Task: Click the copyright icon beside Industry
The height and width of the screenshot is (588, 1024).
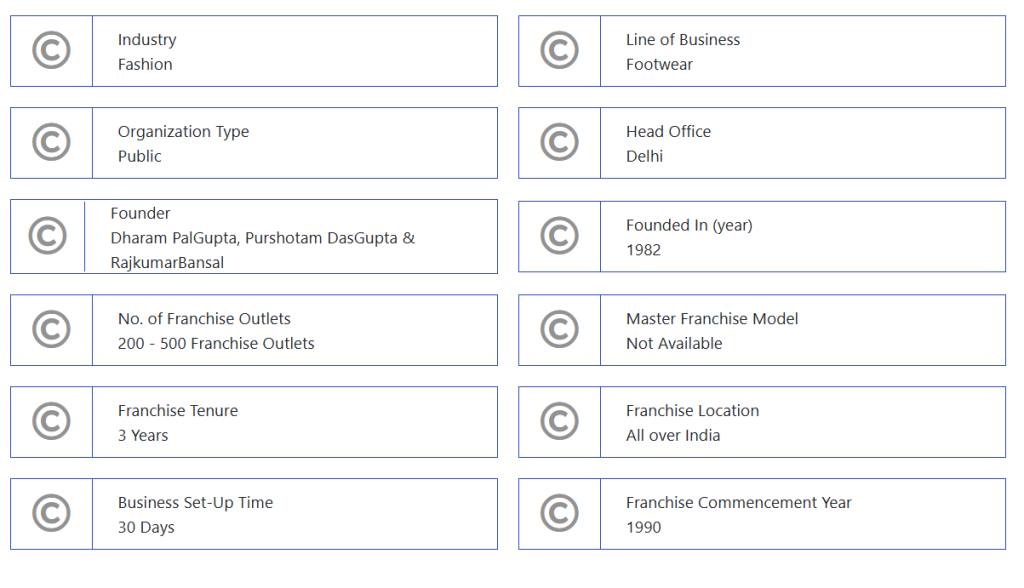Action: click(51, 51)
